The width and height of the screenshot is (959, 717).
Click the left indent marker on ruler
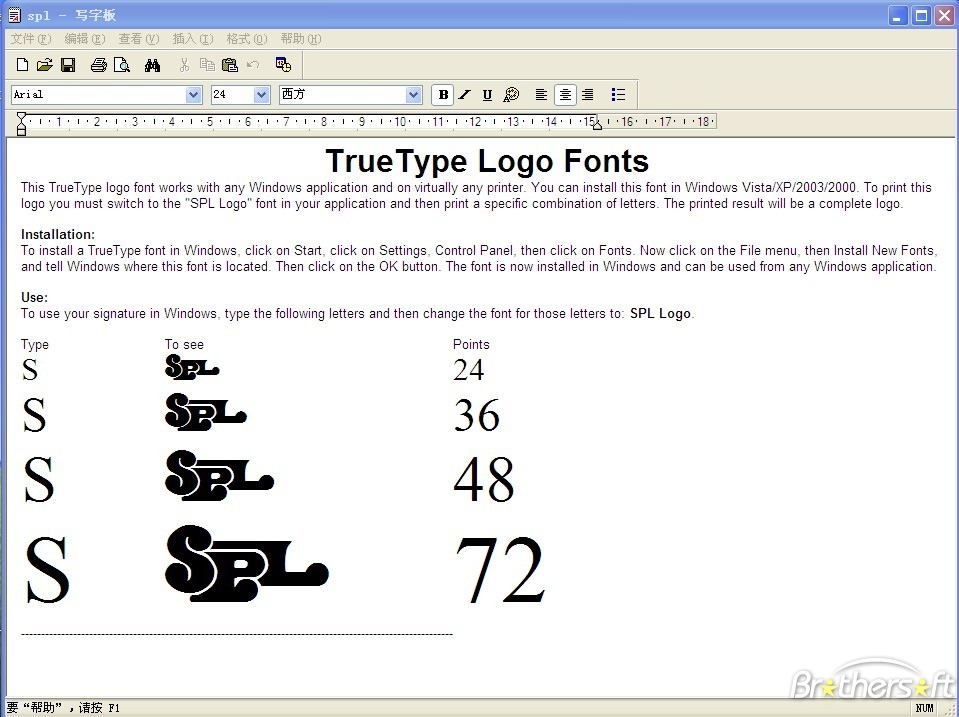coord(21,124)
